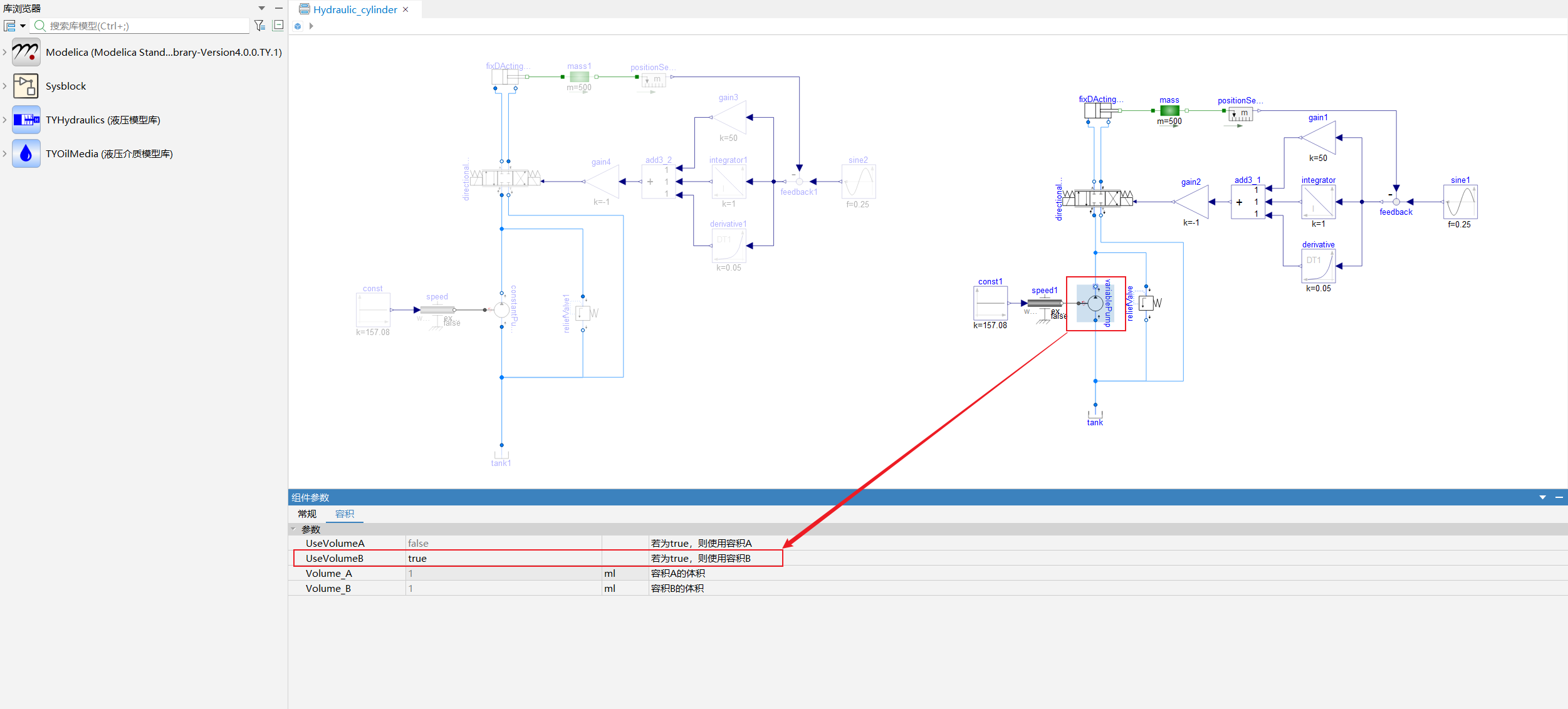1568x709 pixels.
Task: Select the tank component in the active diagram
Action: (x=1095, y=413)
